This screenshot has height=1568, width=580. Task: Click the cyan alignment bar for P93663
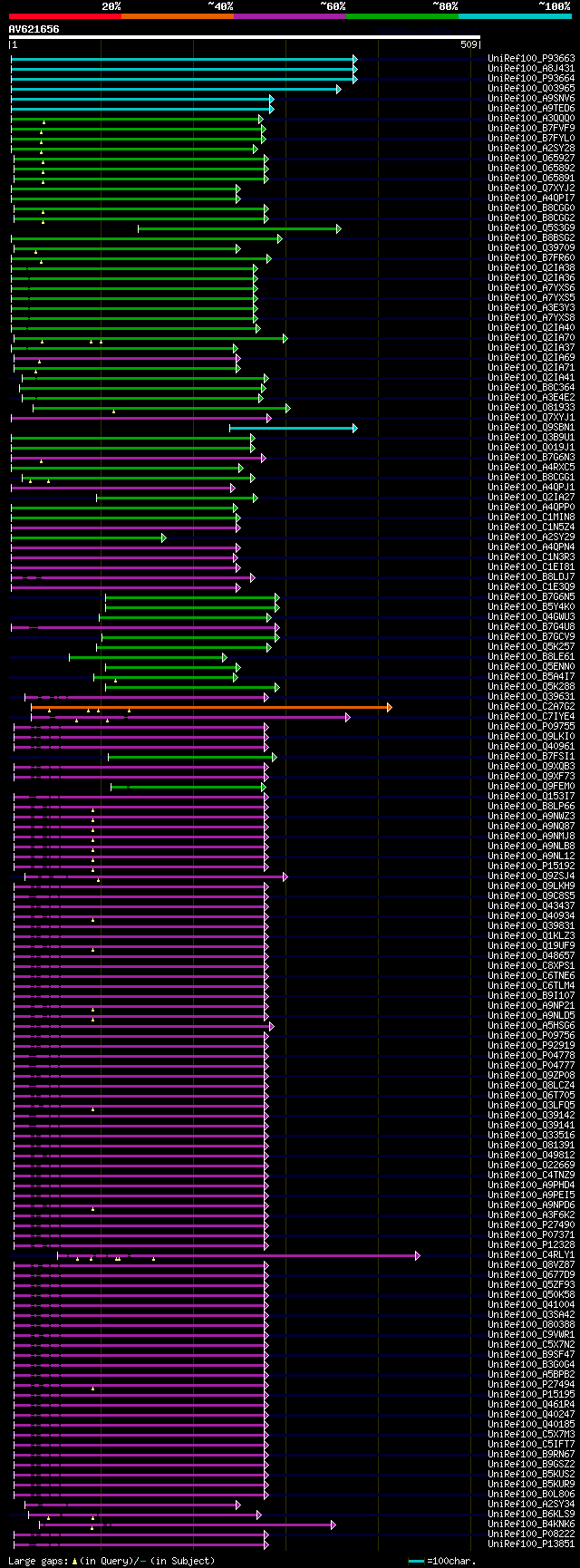[x=184, y=58]
